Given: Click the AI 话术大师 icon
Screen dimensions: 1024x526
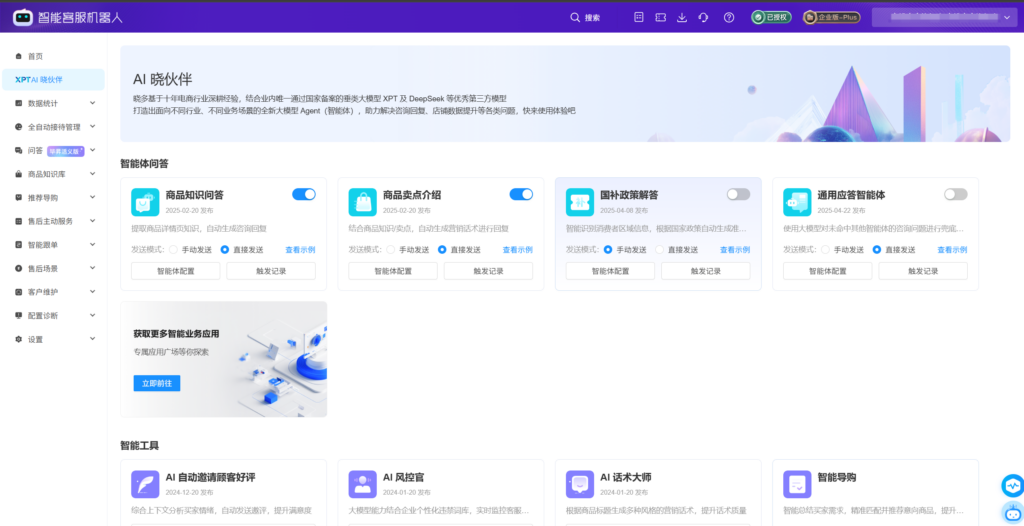Looking at the screenshot, I should pyautogui.click(x=580, y=484).
